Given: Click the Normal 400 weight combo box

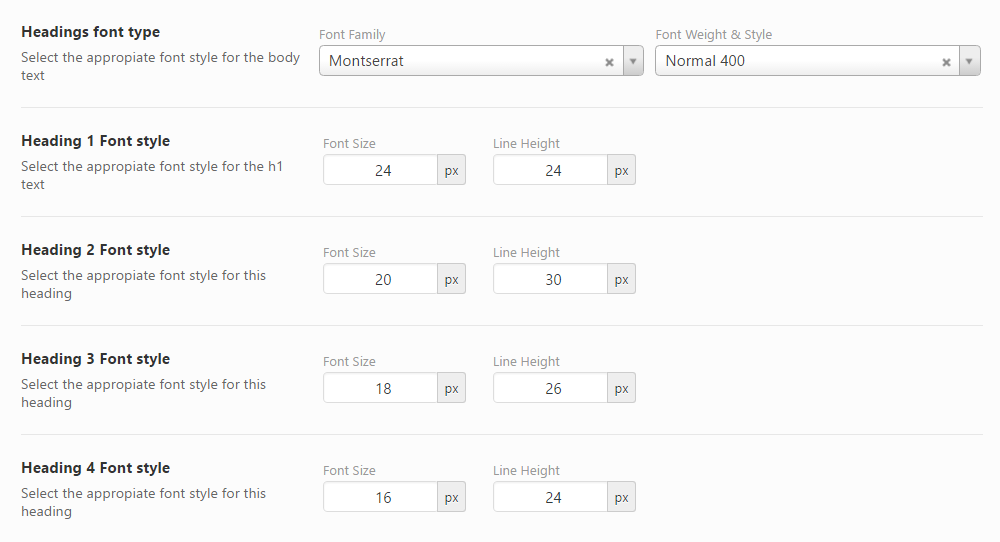Looking at the screenshot, I should [797, 61].
